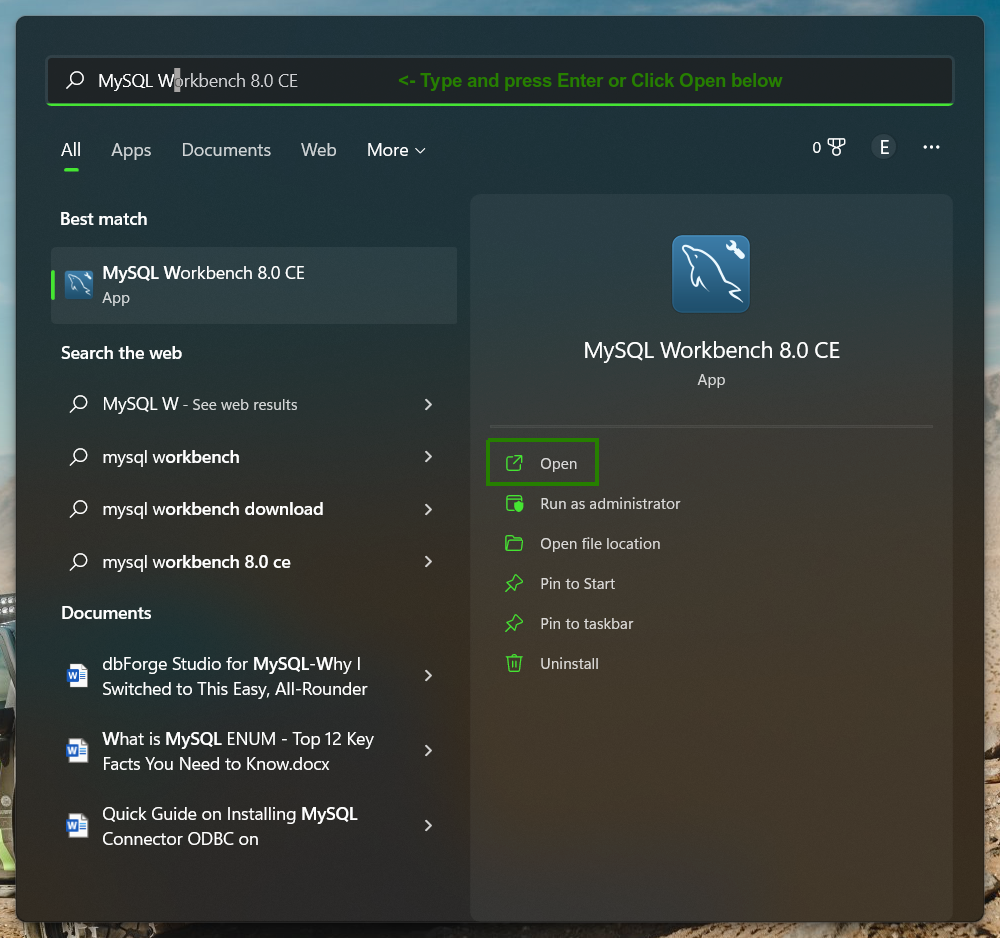
Task: Choose Open file location
Action: coord(600,543)
